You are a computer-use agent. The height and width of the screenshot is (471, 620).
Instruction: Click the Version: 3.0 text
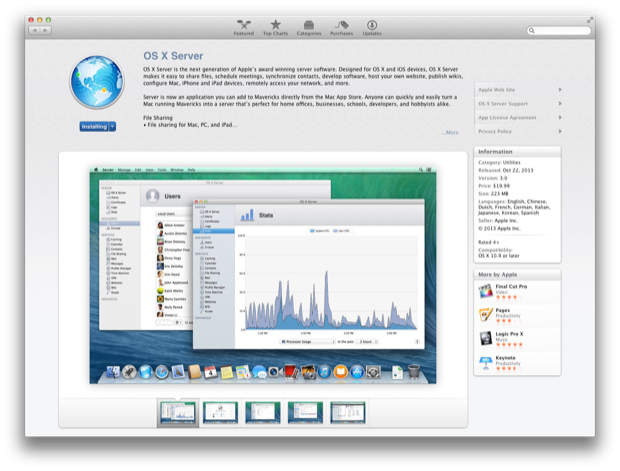(493, 178)
